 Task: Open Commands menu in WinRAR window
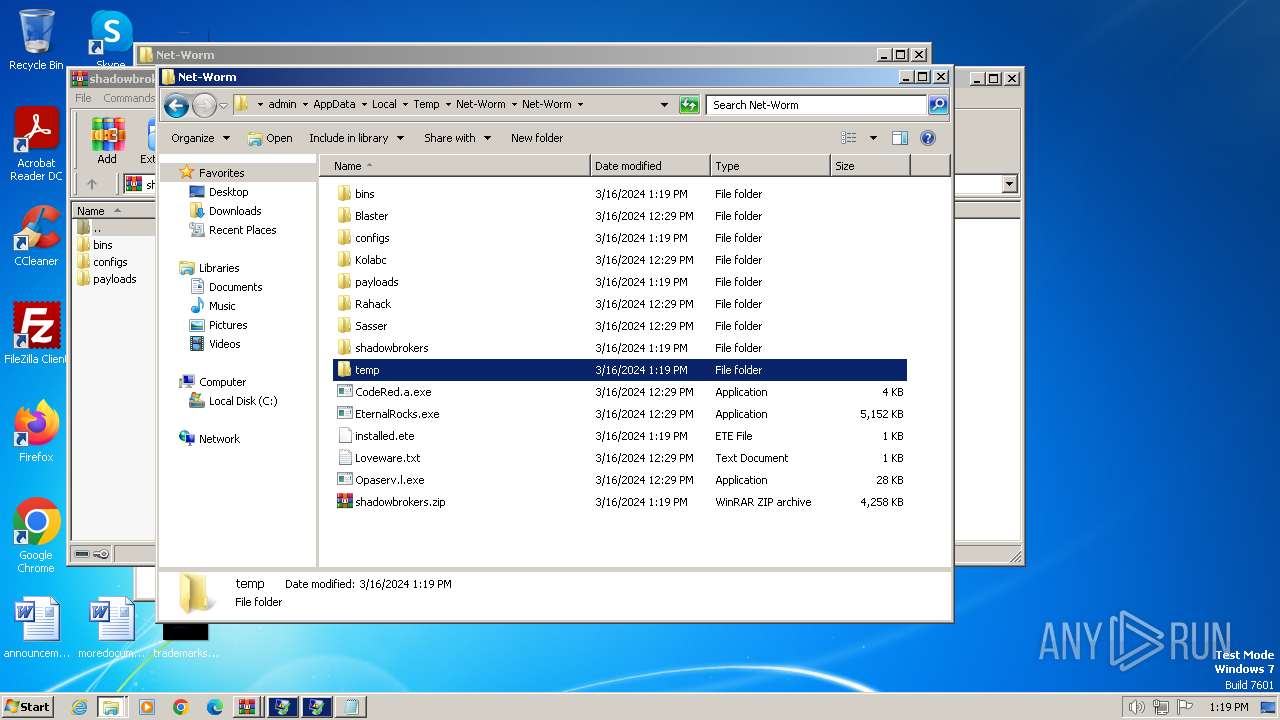coord(129,98)
